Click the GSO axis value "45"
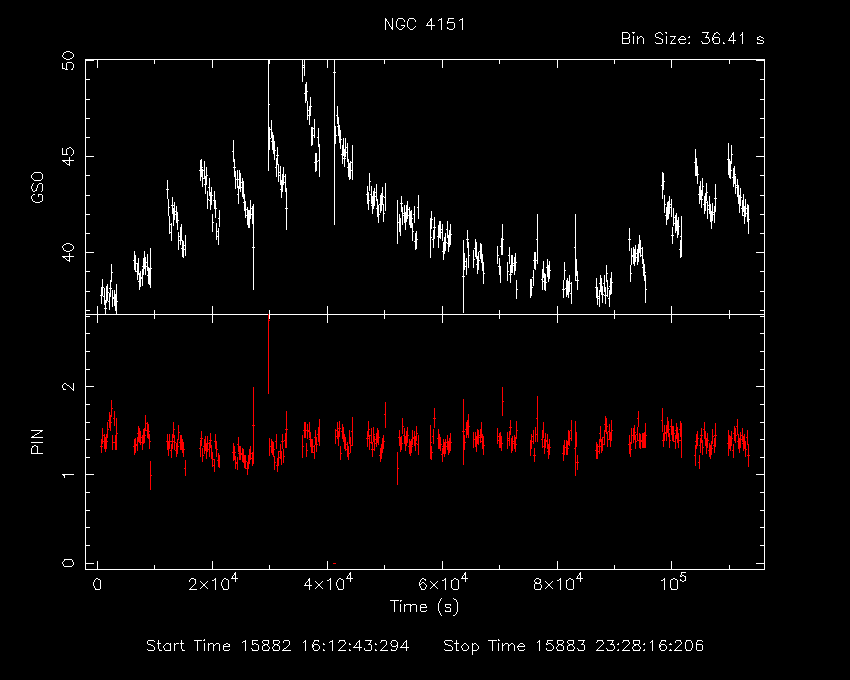The height and width of the screenshot is (680, 850). (68, 157)
